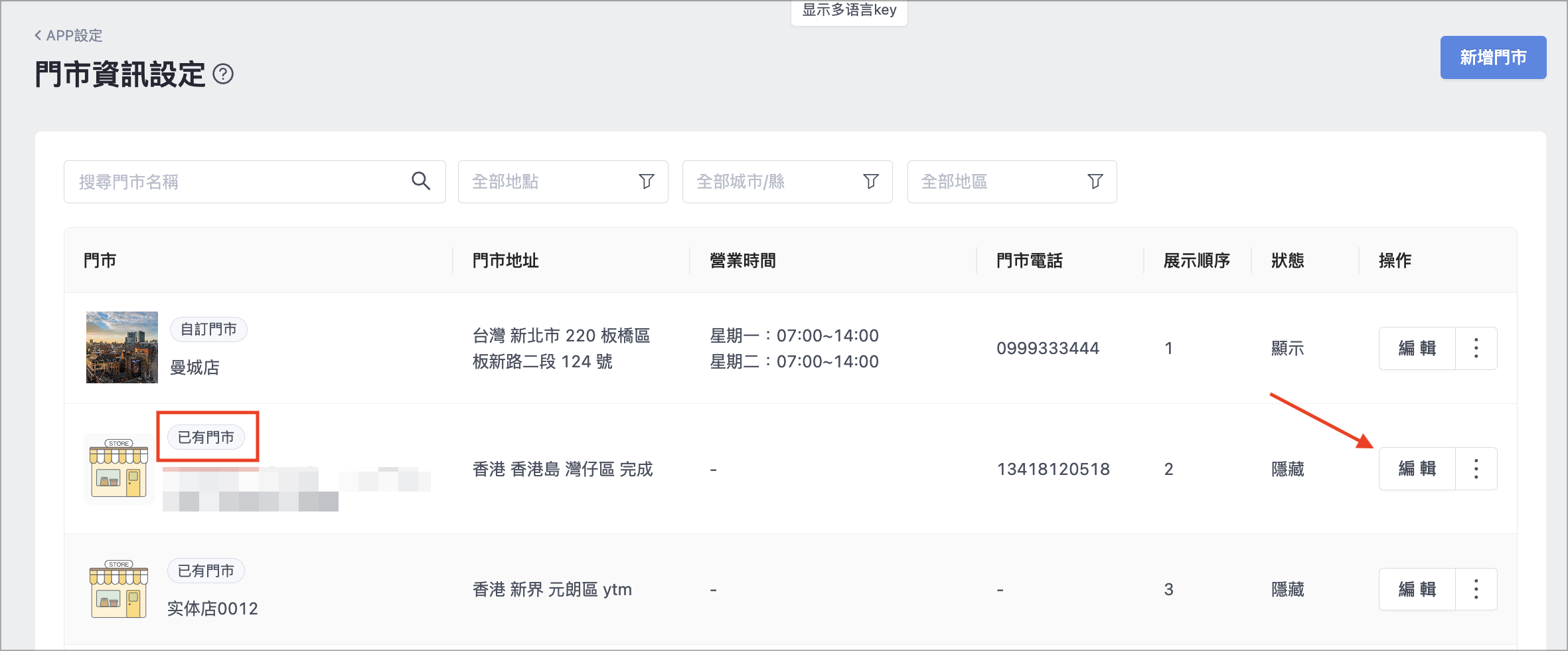Click 隱藏 status of 灣仔區 store
The width and height of the screenshot is (1568, 651).
1288,469
